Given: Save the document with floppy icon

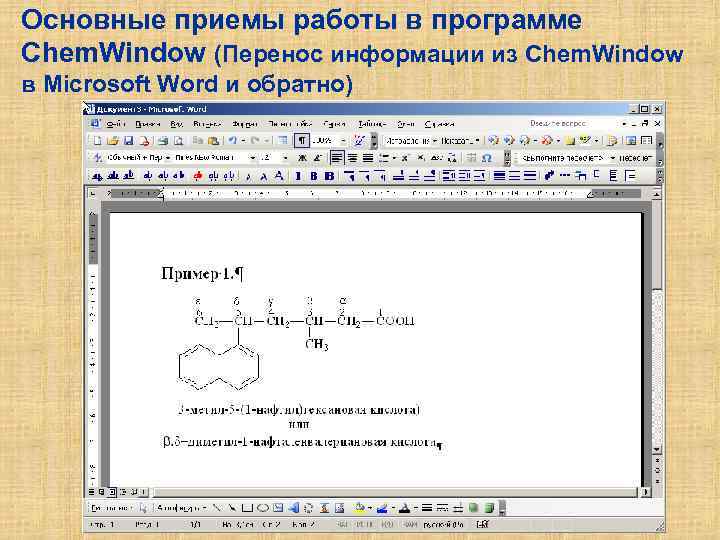Looking at the screenshot, I should click(129, 141).
